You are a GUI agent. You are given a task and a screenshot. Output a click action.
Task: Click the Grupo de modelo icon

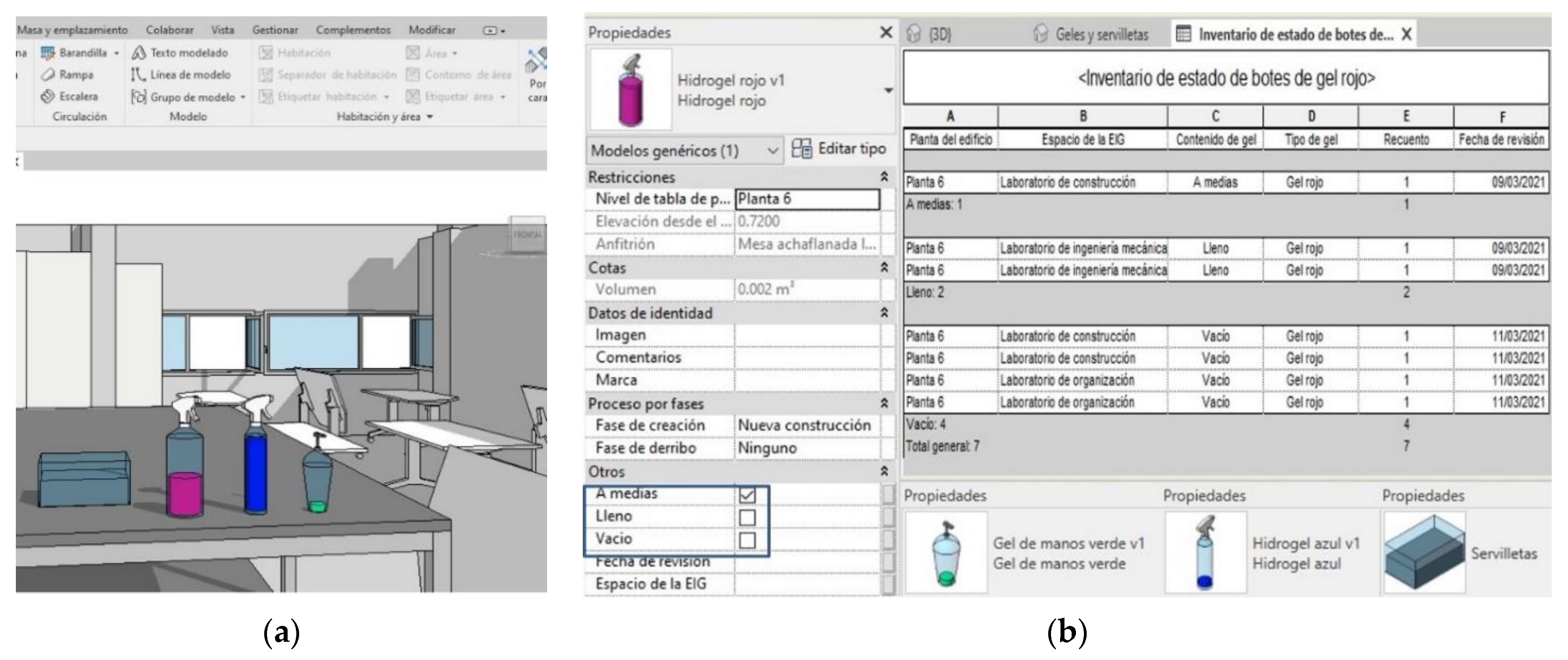tap(139, 97)
